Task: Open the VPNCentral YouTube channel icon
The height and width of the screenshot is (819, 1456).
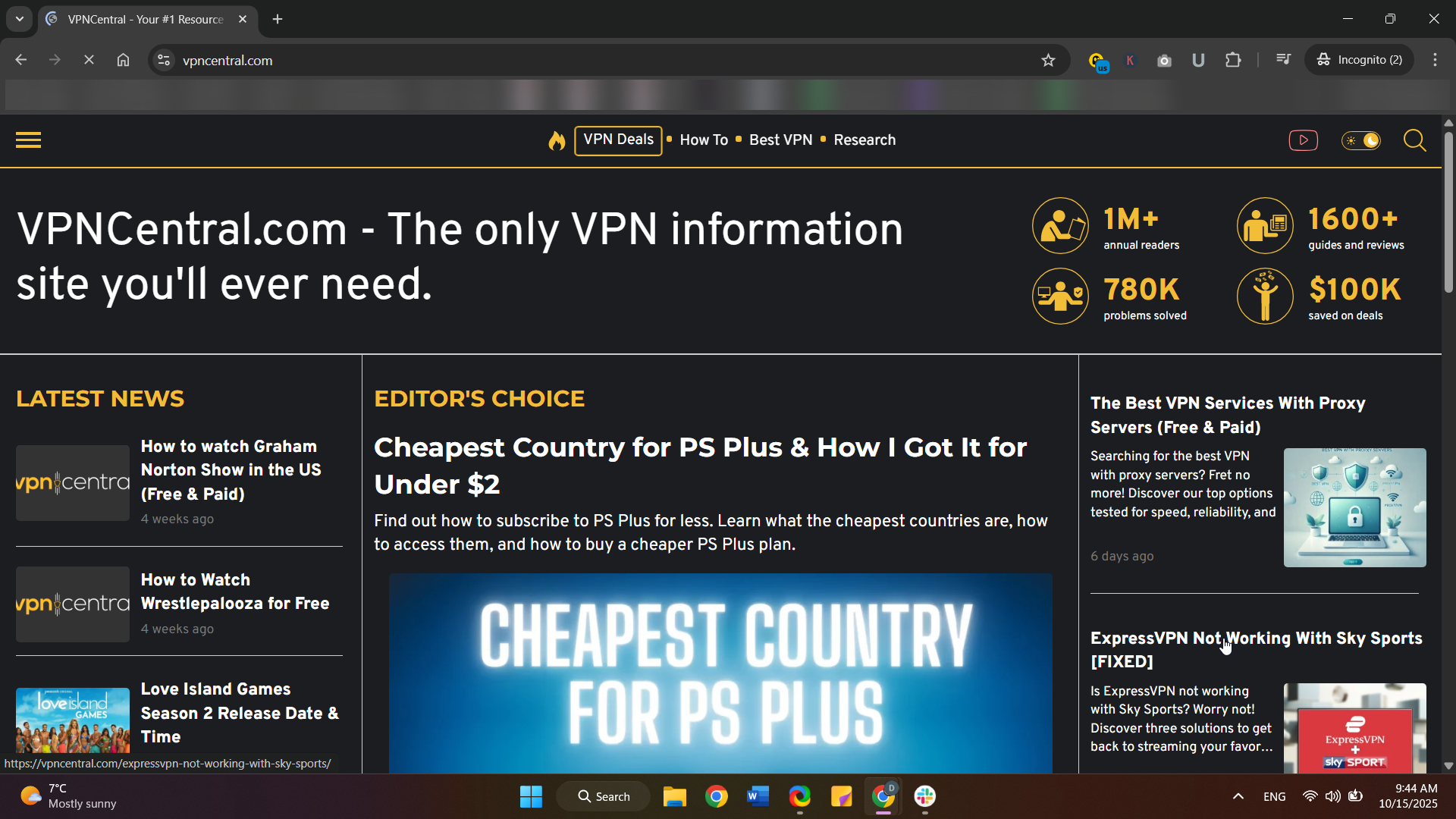Action: pyautogui.click(x=1303, y=140)
